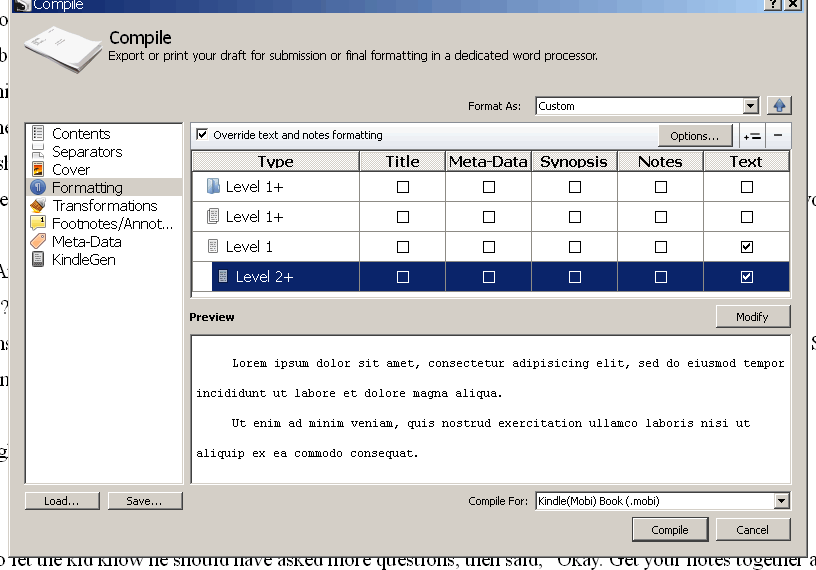Select the Meta-Data tag icon

click(x=38, y=242)
